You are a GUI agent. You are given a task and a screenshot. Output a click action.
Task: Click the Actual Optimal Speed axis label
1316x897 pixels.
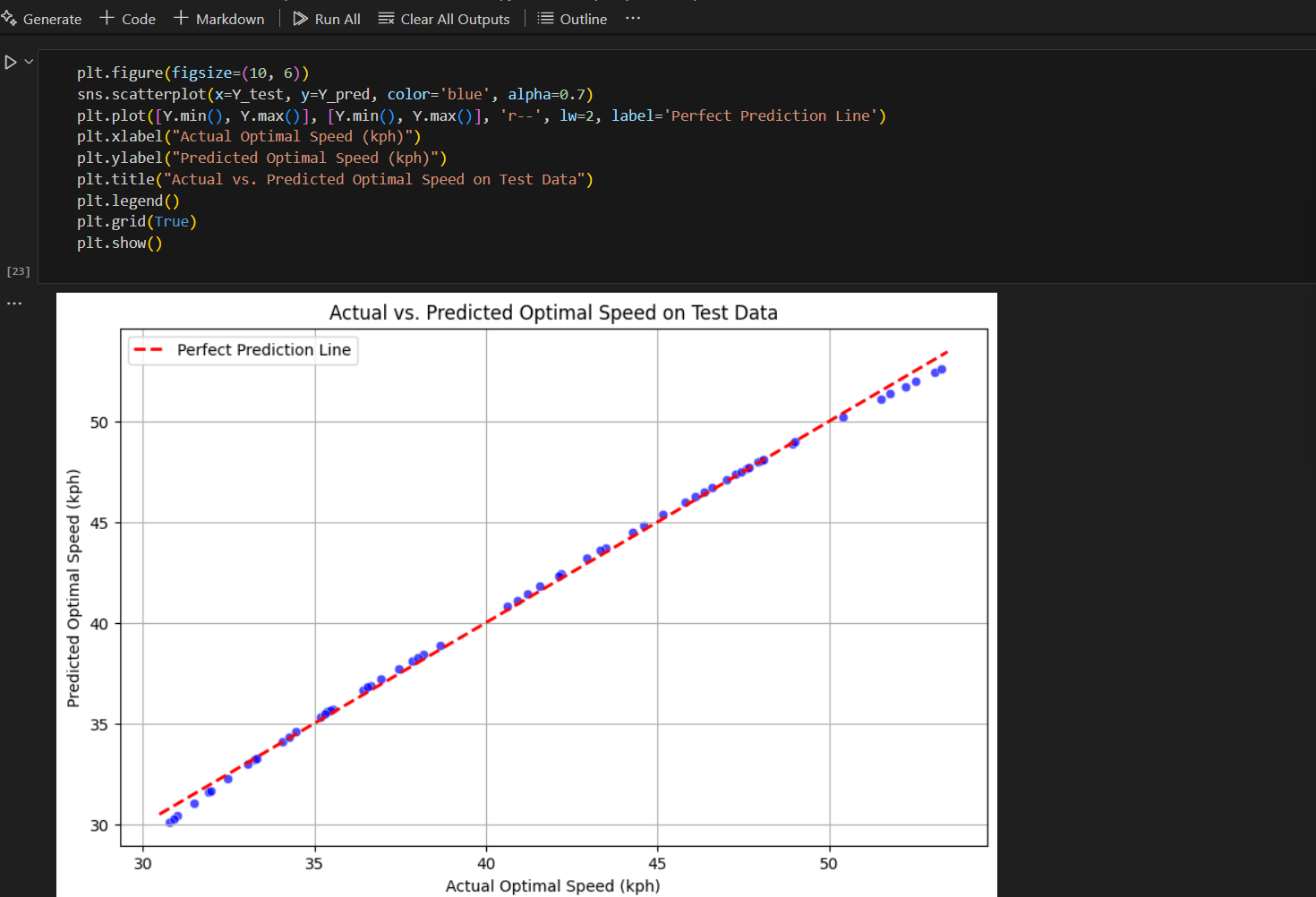click(552, 885)
